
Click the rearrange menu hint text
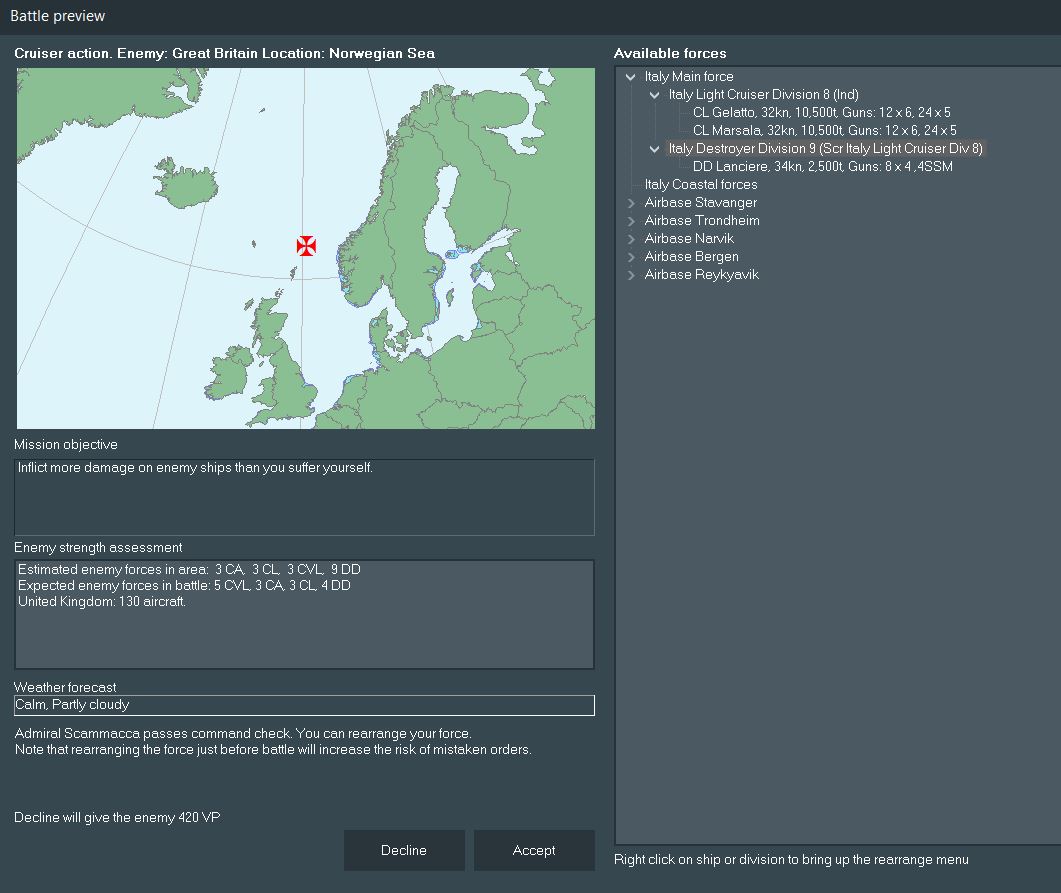pos(791,859)
